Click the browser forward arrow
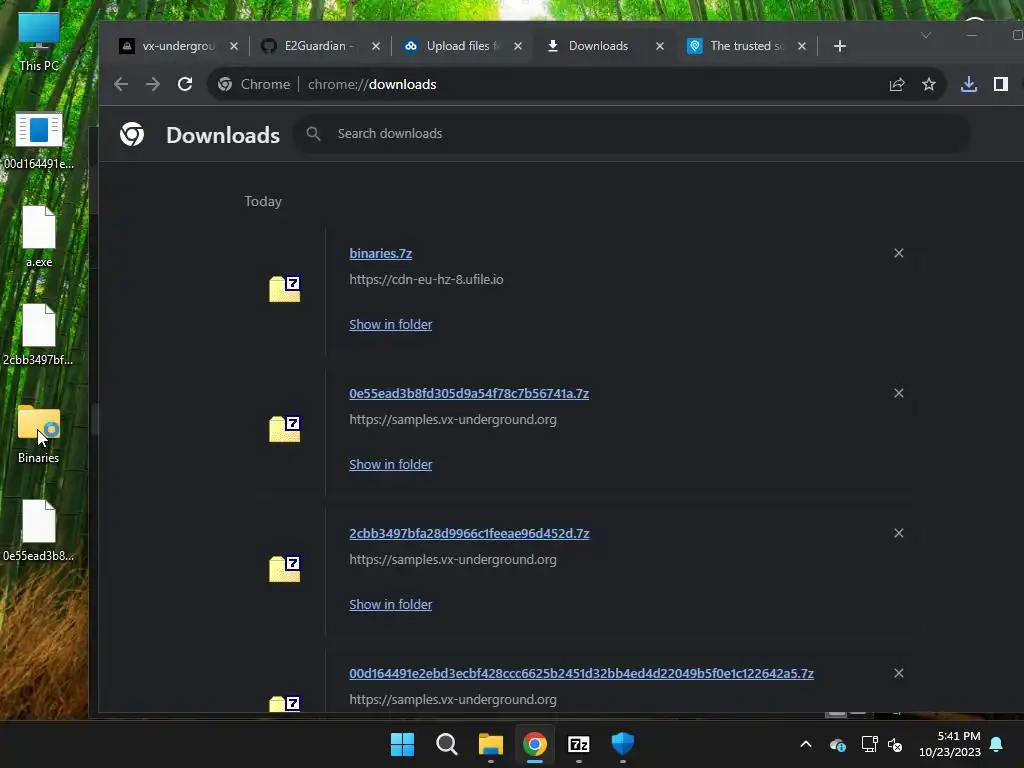This screenshot has width=1024, height=768. [x=153, y=84]
